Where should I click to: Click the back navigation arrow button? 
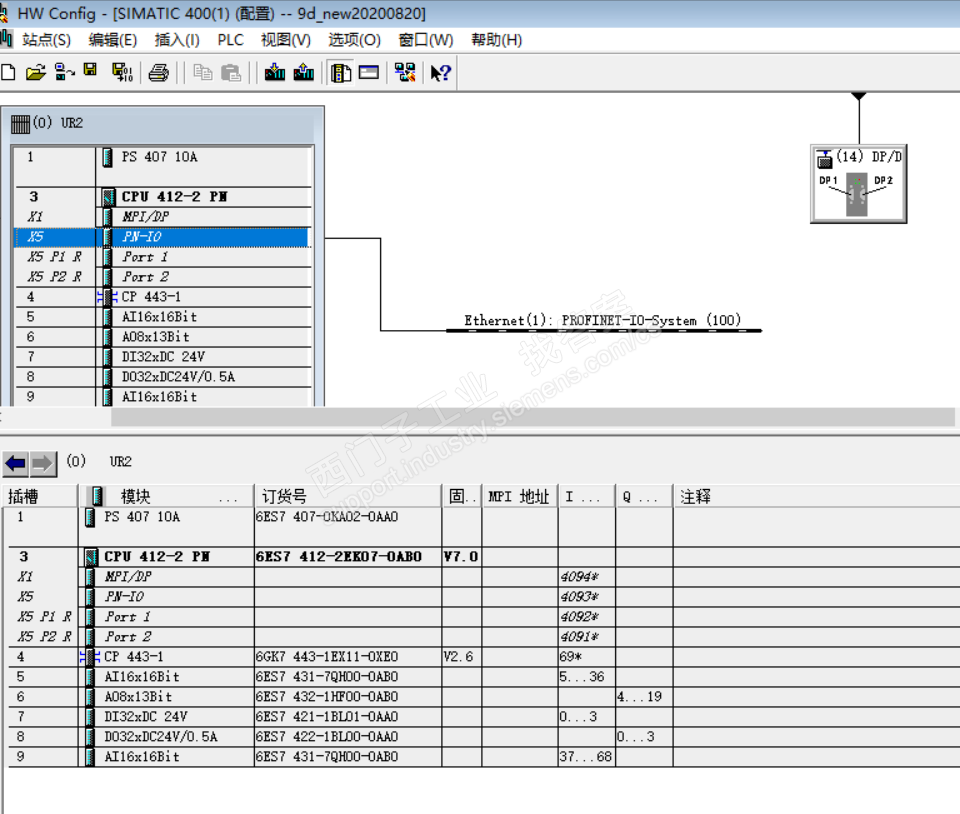point(16,464)
